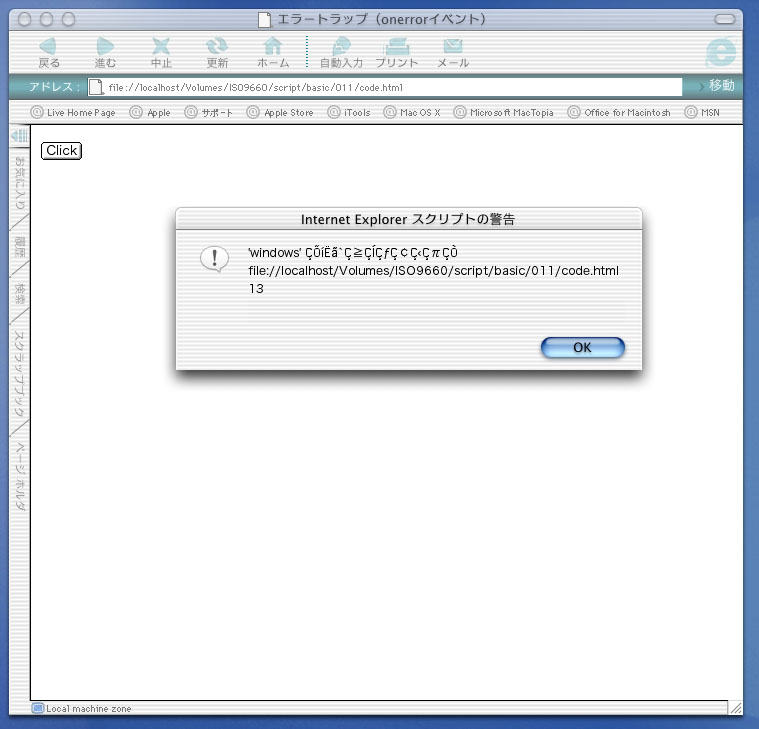759x729 pixels.
Task: Click the Local machine zone status text
Action: [89, 708]
